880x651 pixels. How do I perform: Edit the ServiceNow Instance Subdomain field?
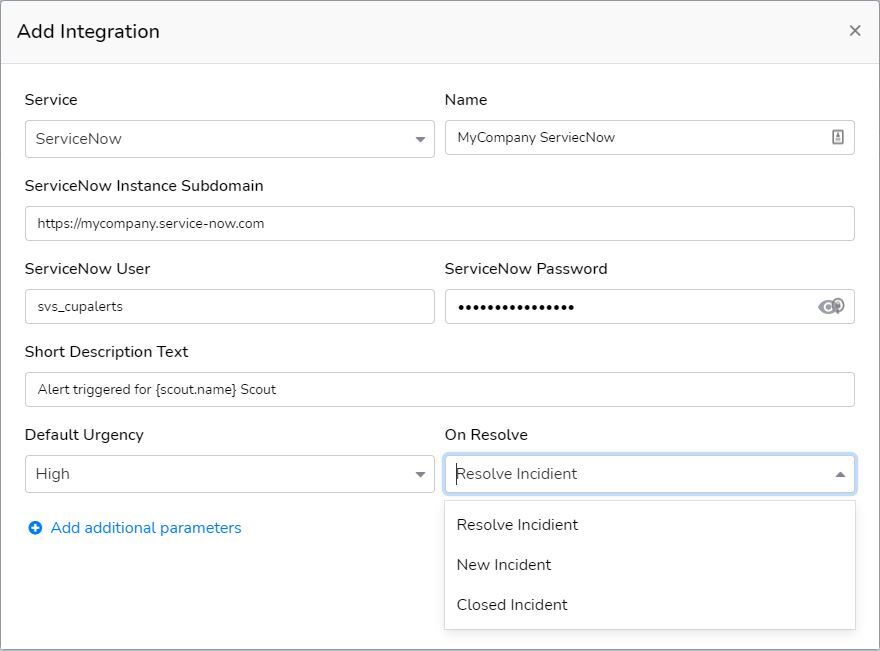tap(439, 223)
